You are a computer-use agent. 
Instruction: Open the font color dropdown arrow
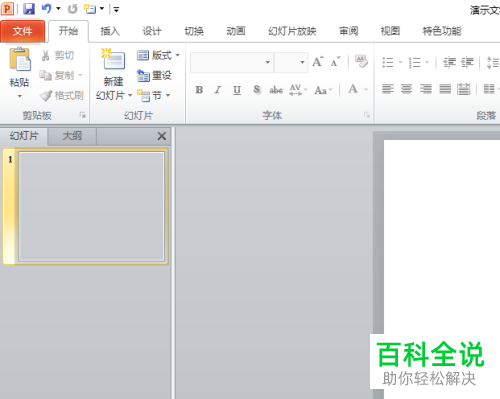(x=366, y=90)
